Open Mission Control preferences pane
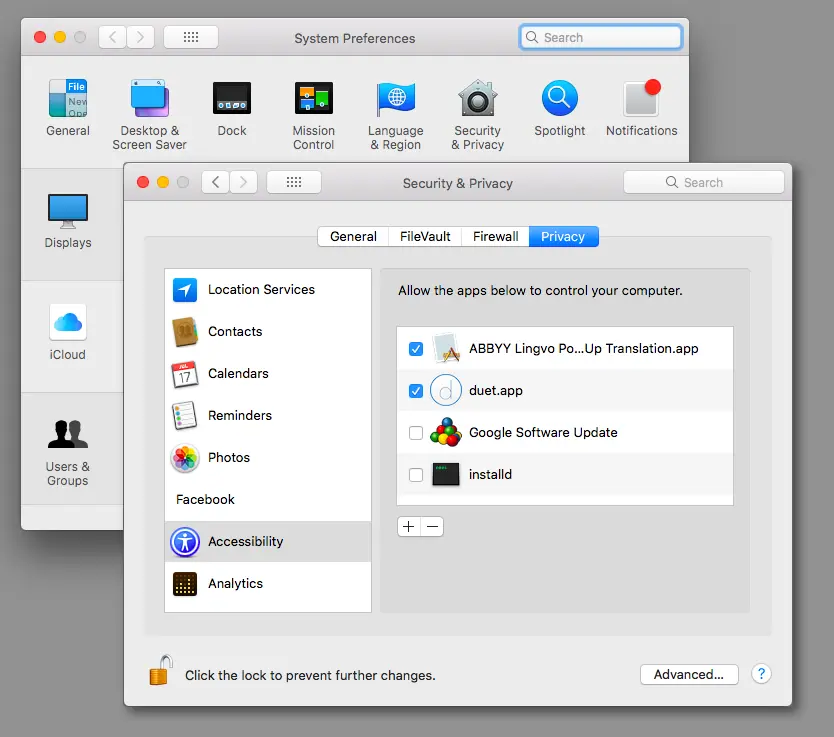834x737 pixels. 313,115
